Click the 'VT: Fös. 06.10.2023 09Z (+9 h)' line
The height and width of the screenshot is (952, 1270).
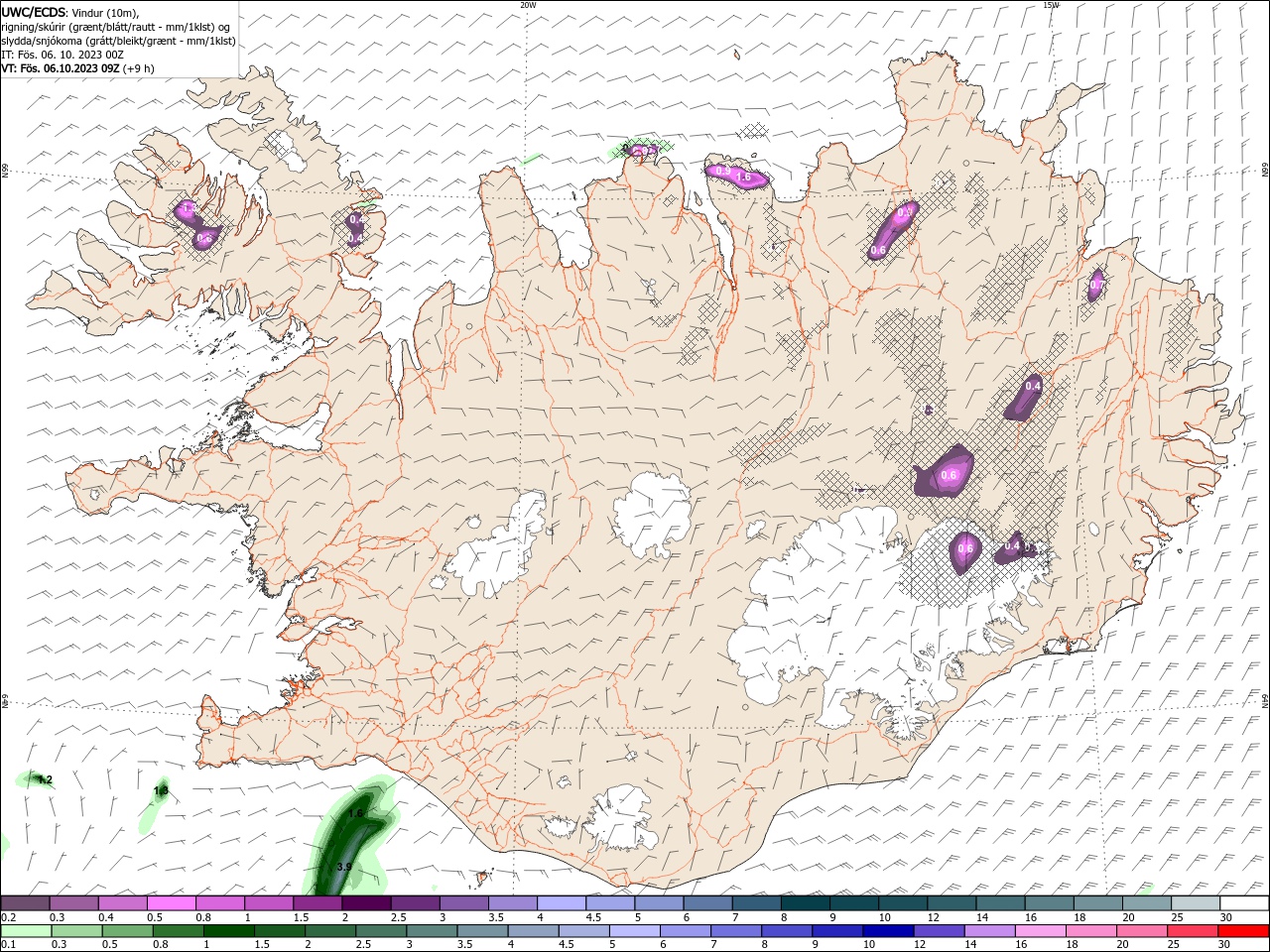[x=77, y=68]
